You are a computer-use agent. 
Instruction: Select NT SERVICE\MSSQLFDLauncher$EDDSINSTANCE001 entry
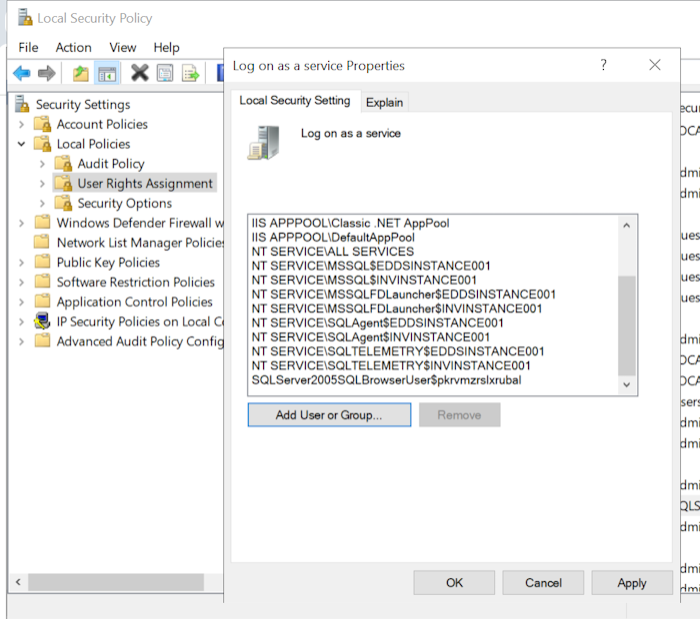tap(404, 295)
